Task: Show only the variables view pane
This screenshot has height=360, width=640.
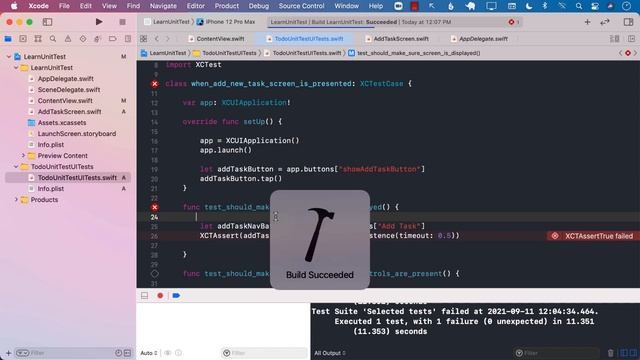Action: click(624, 353)
